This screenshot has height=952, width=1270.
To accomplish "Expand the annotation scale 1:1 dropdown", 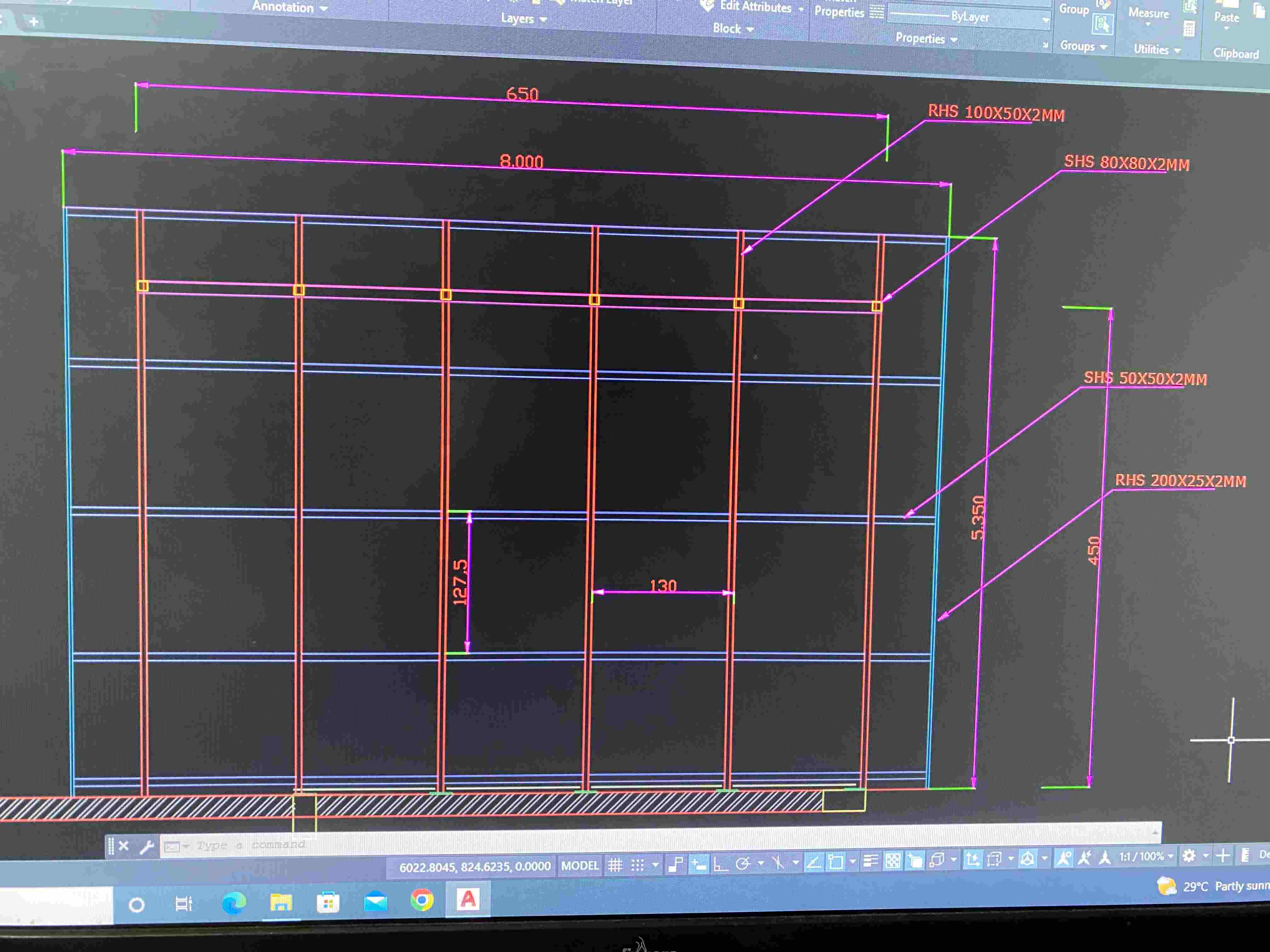I will (1147, 857).
